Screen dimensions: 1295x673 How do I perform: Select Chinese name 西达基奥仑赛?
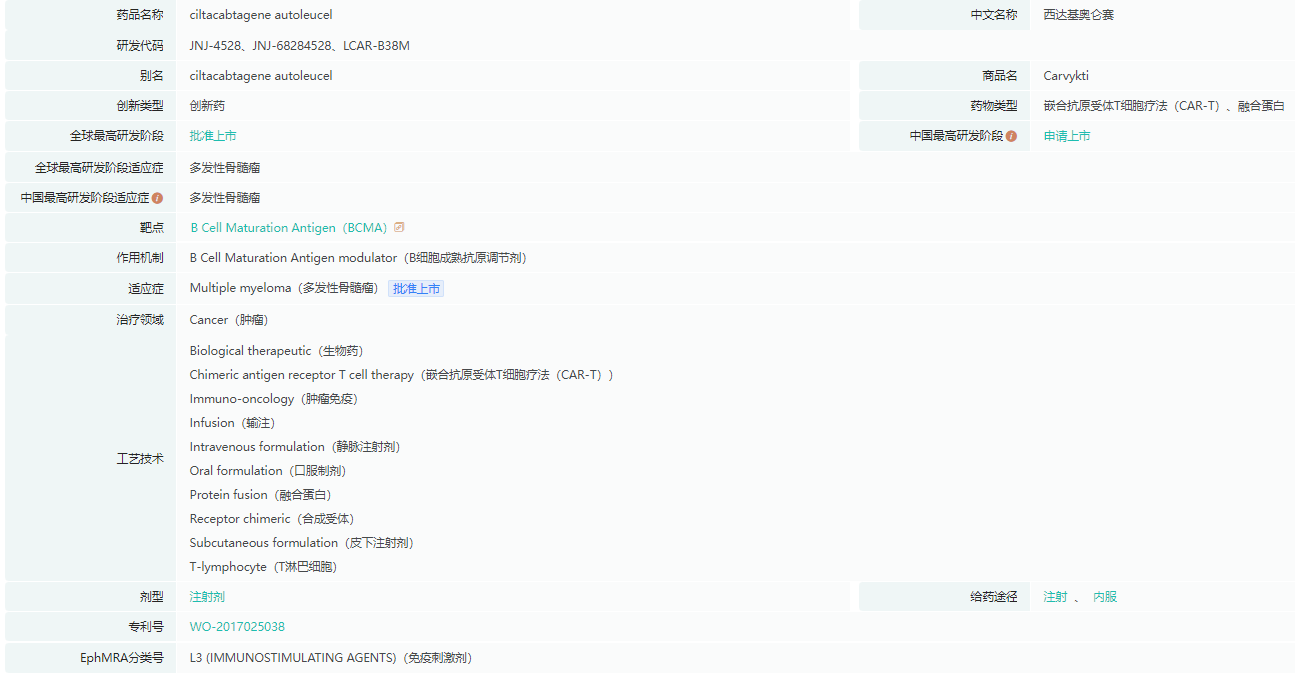(1078, 15)
